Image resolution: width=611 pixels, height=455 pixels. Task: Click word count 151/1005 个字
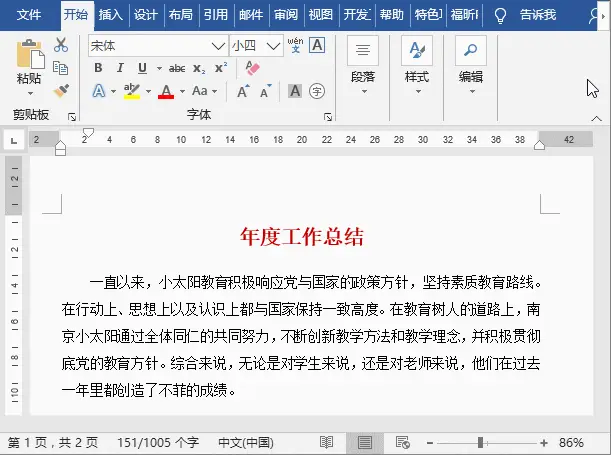pos(158,443)
